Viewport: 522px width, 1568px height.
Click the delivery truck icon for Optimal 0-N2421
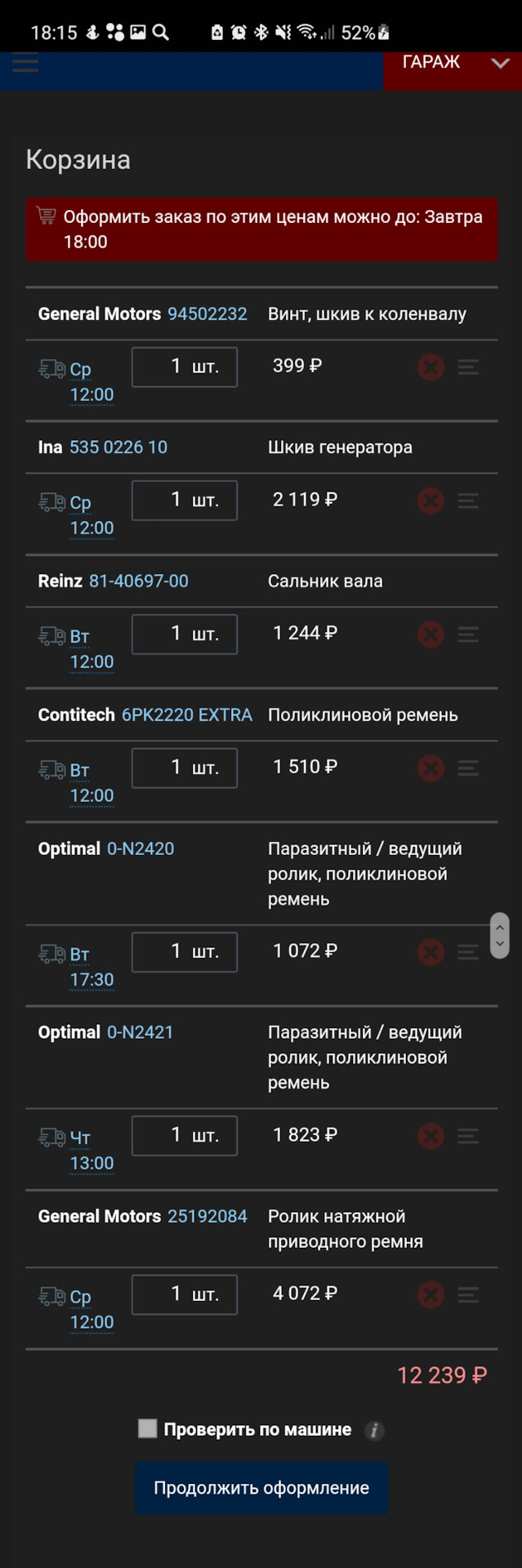point(51,1135)
